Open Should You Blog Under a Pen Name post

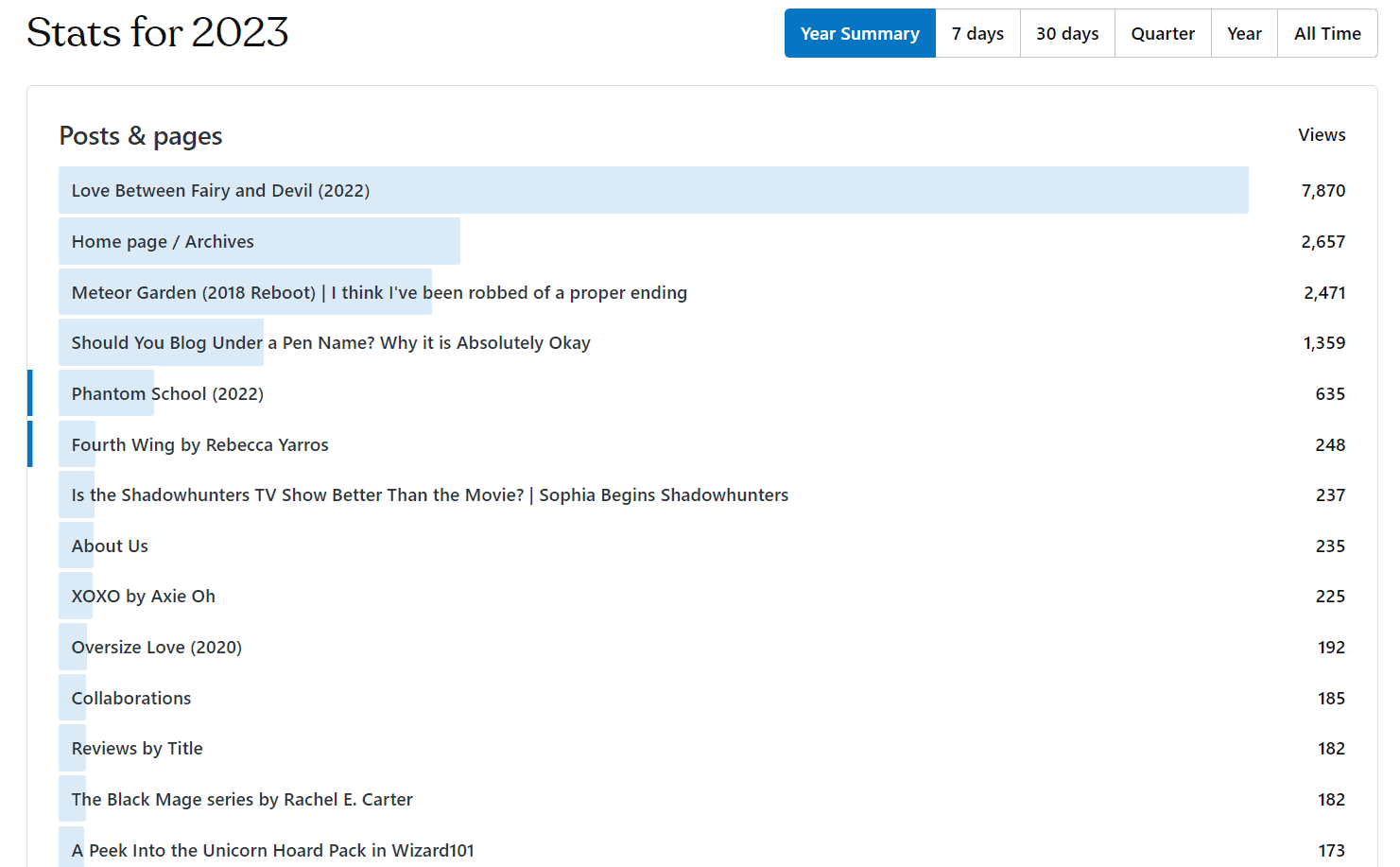click(331, 343)
